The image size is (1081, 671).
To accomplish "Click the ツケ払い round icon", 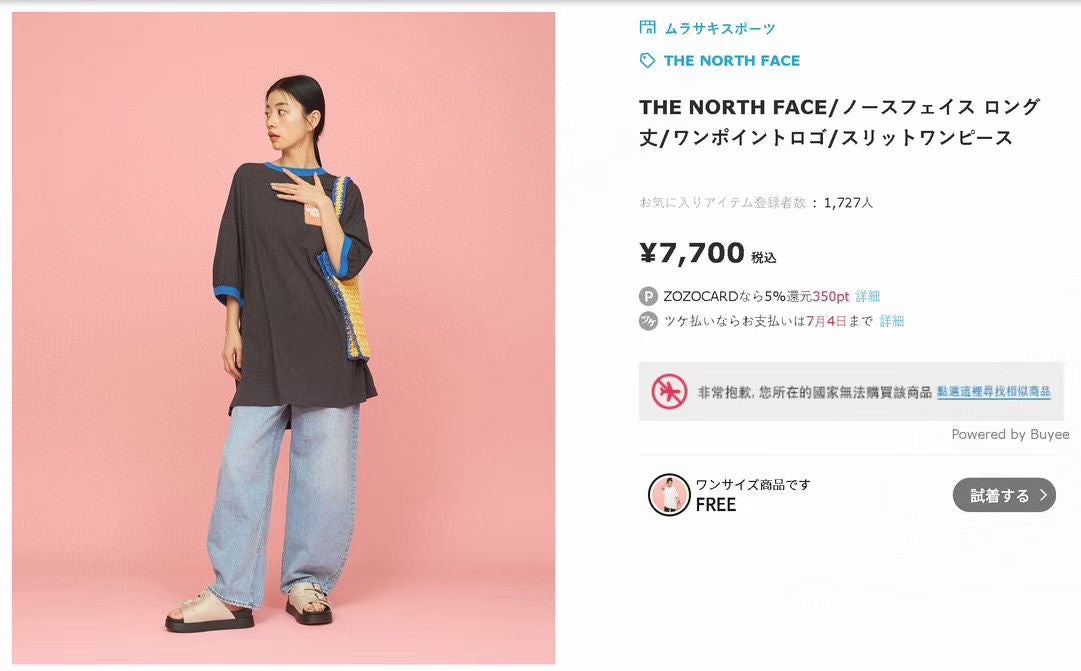I will [x=648, y=321].
